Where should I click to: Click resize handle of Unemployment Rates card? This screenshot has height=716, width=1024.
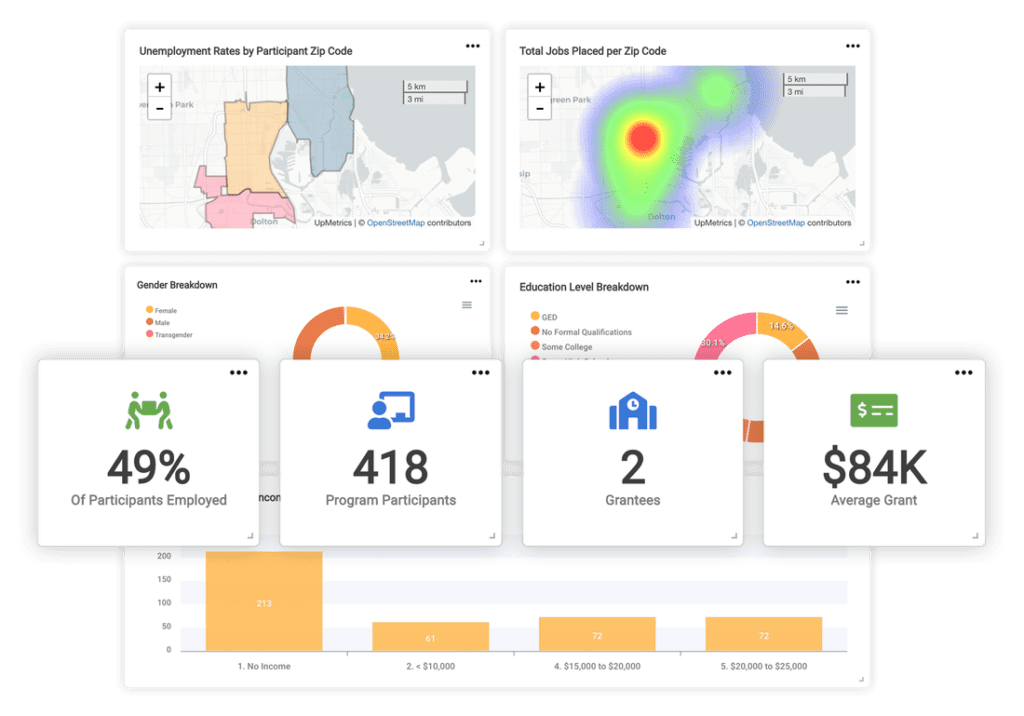pyautogui.click(x=482, y=243)
